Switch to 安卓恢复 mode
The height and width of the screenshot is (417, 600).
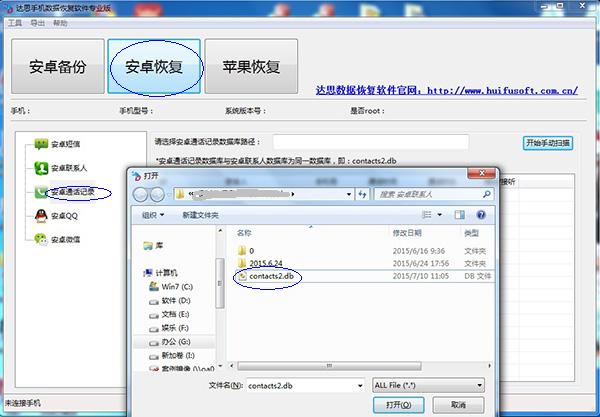154,66
